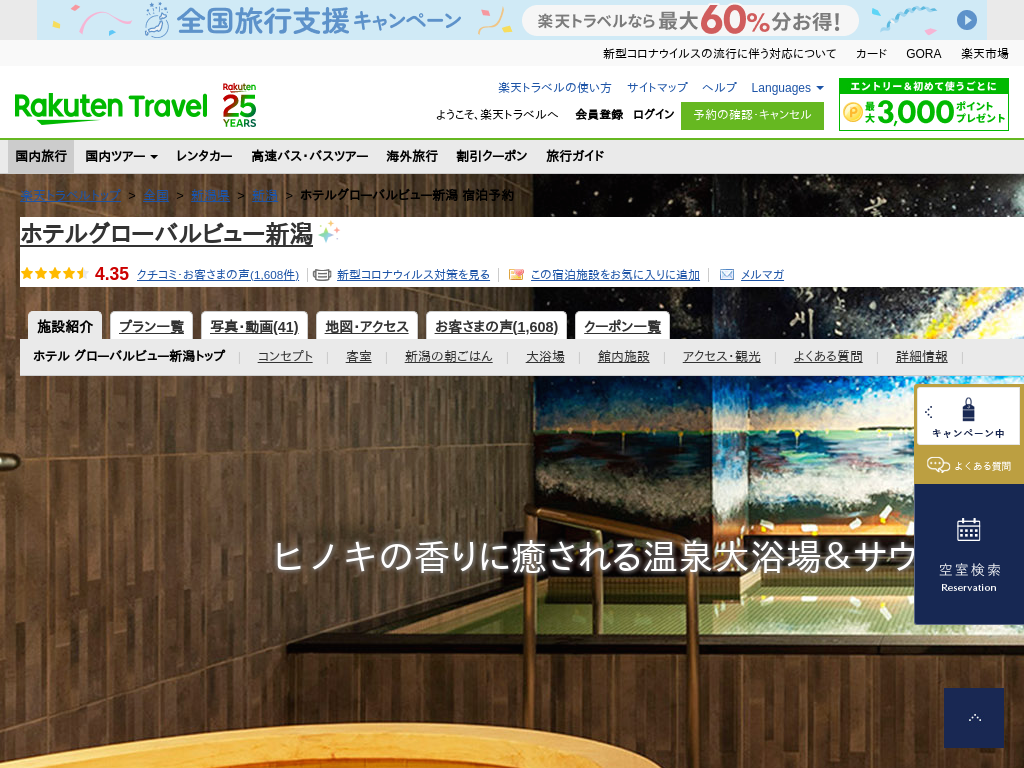Click the メルマガ link
1024x768 pixels.
[762, 275]
